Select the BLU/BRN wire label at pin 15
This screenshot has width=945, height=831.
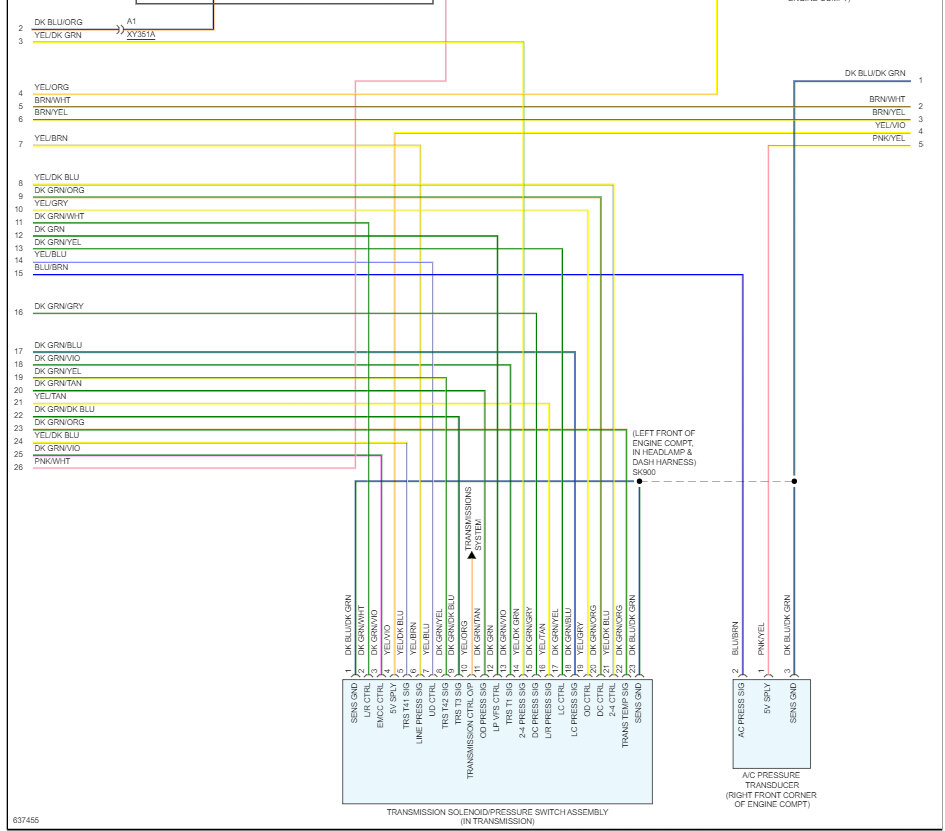[51, 268]
